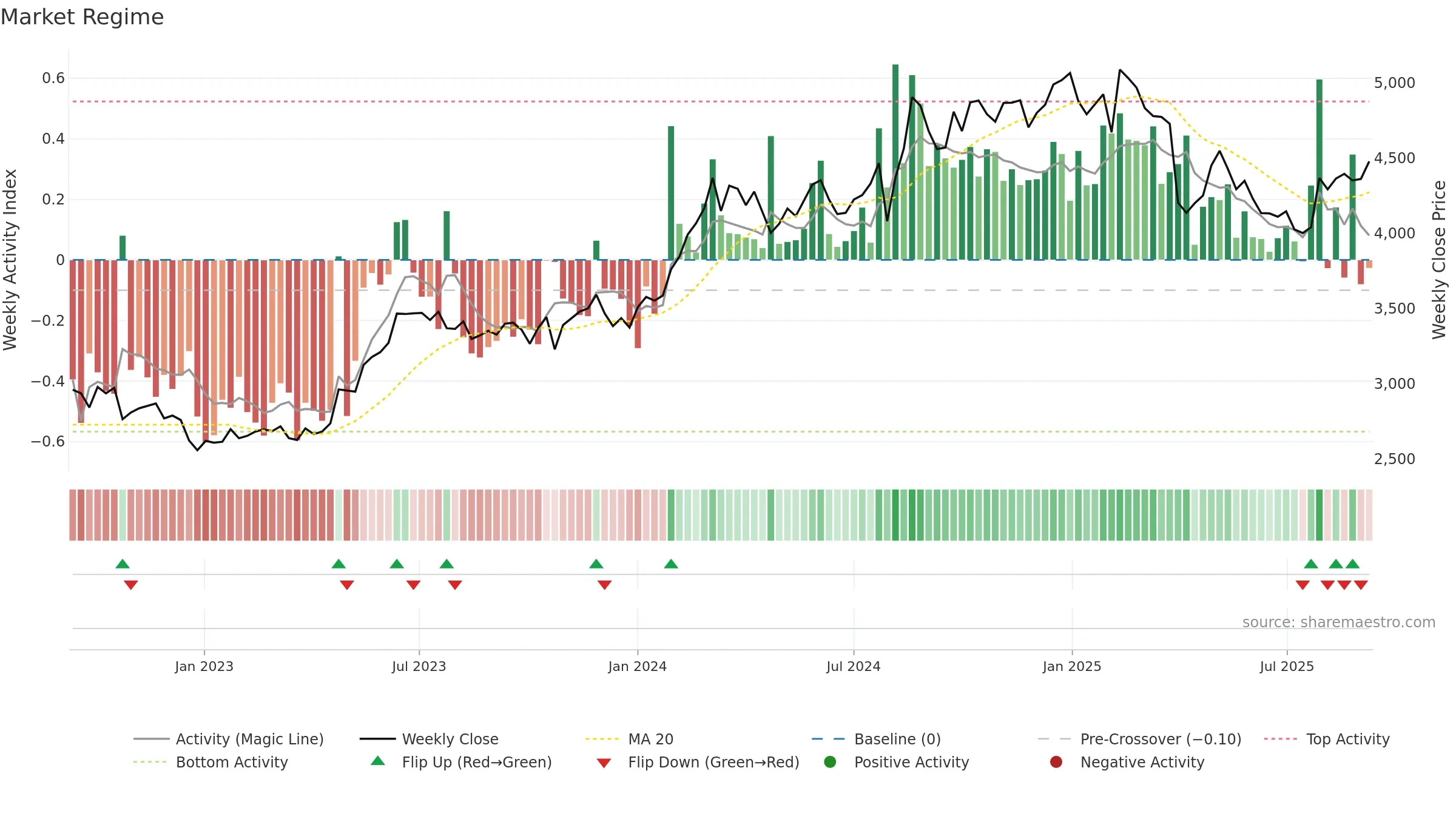Click the Flip Up marker just after Jul 2023
The image size is (1456, 819).
(447, 564)
